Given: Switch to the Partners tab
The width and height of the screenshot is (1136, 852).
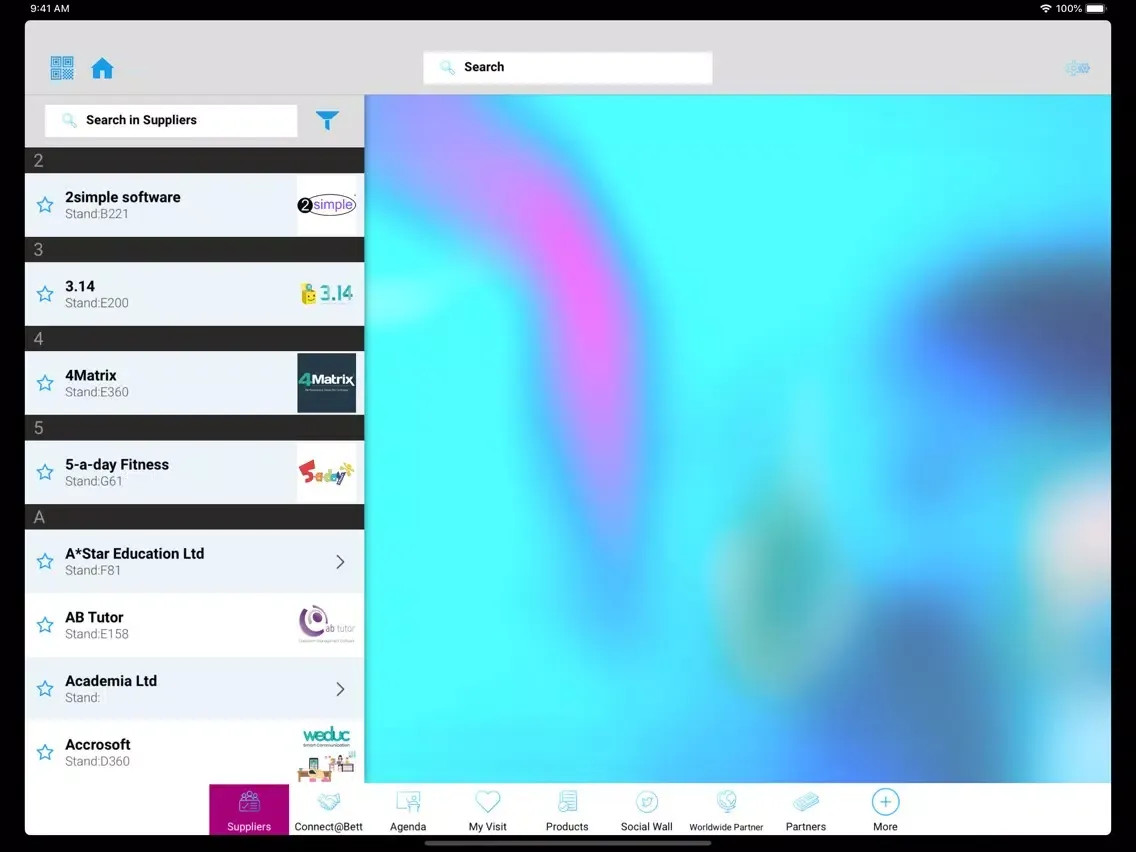Looking at the screenshot, I should 806,810.
